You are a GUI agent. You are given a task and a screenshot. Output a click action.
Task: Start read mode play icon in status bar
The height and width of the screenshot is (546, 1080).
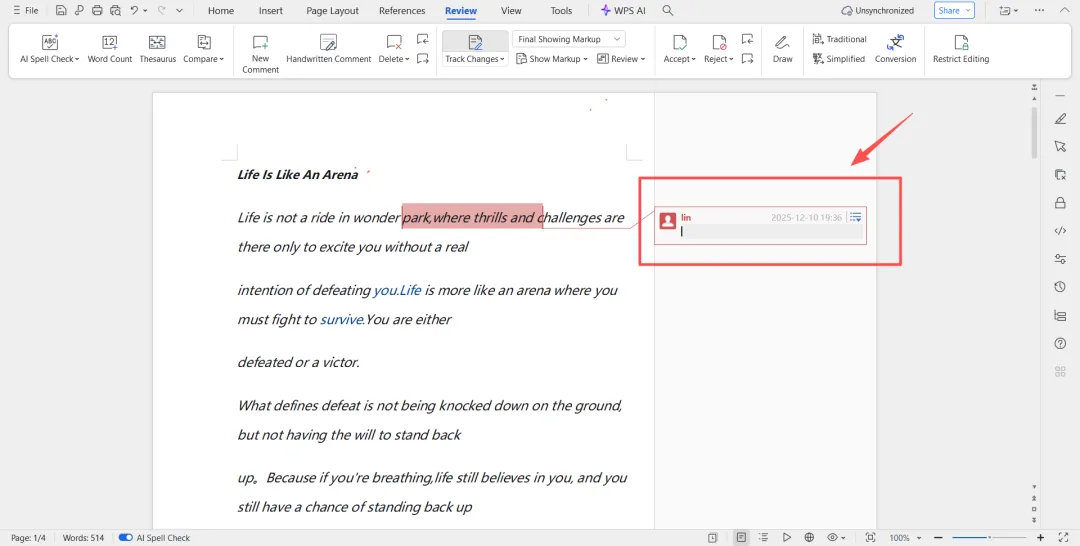(x=787, y=538)
